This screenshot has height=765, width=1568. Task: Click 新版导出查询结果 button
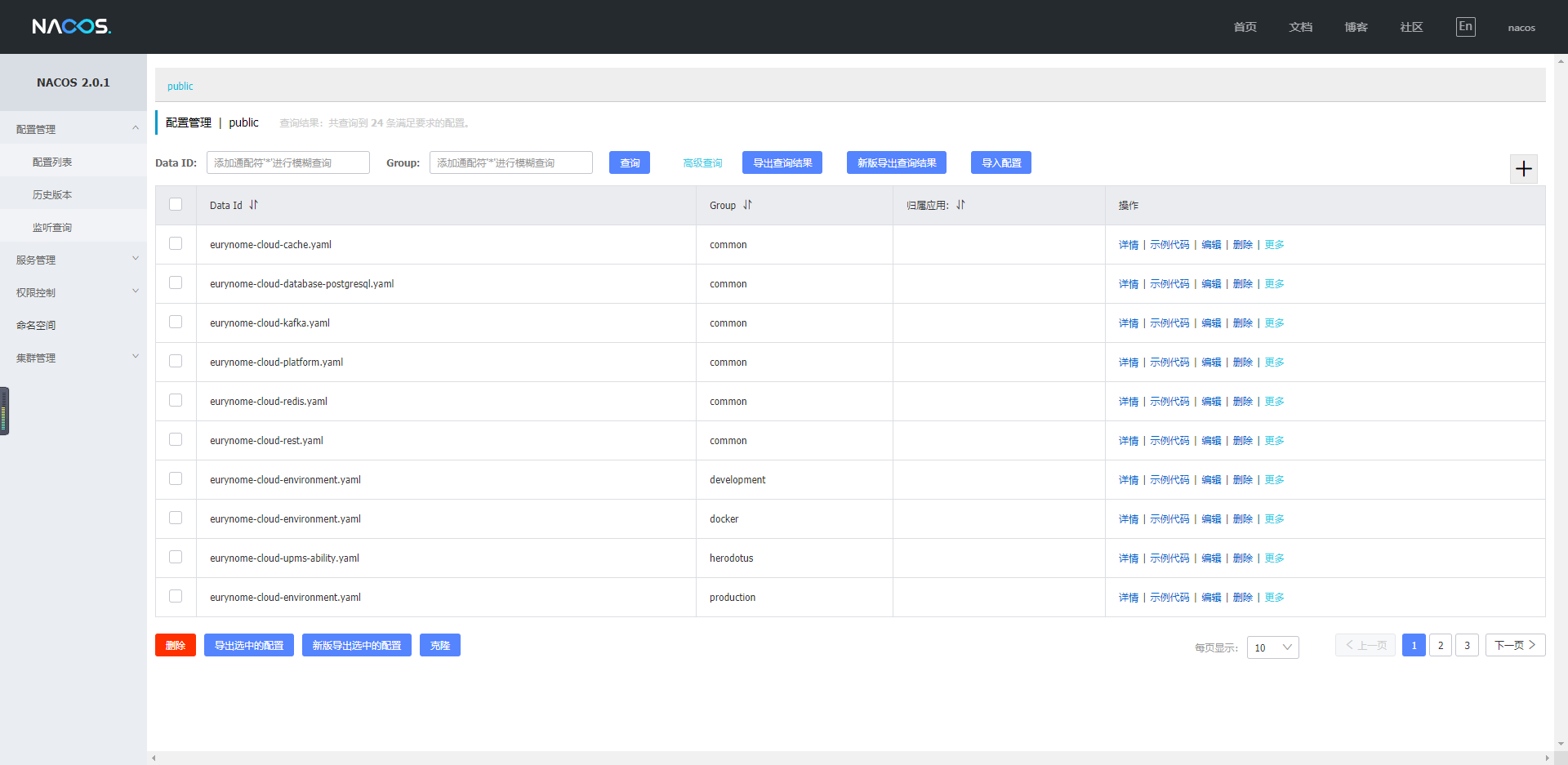point(897,162)
